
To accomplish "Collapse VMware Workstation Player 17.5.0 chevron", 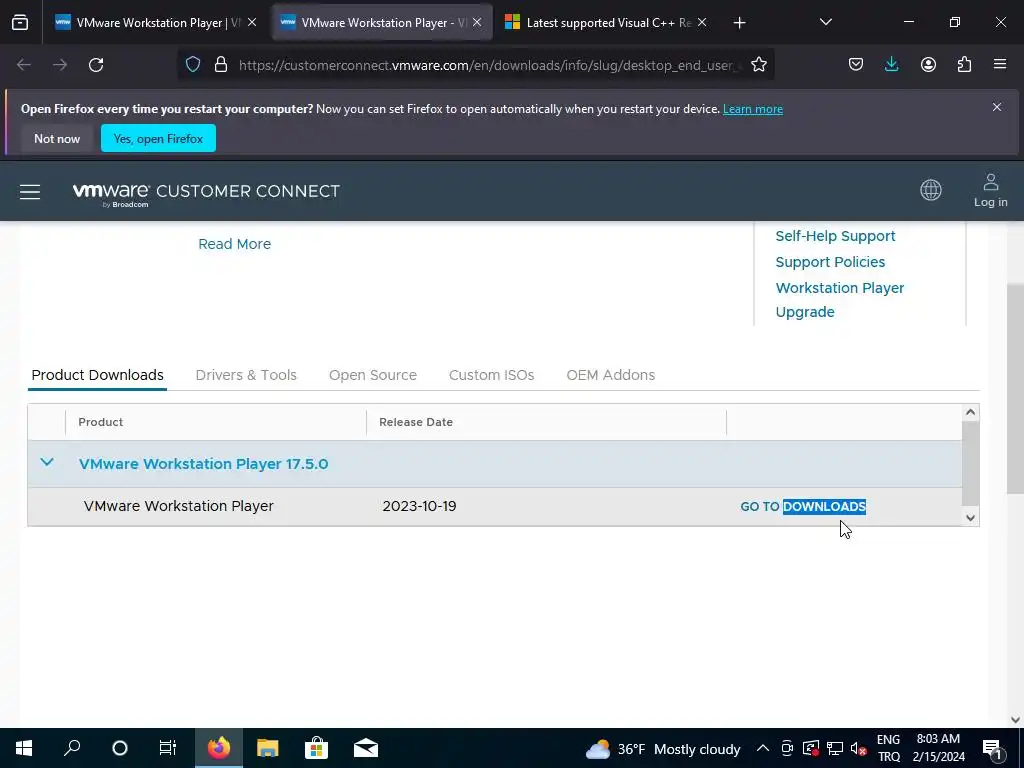I will pyautogui.click(x=47, y=462).
